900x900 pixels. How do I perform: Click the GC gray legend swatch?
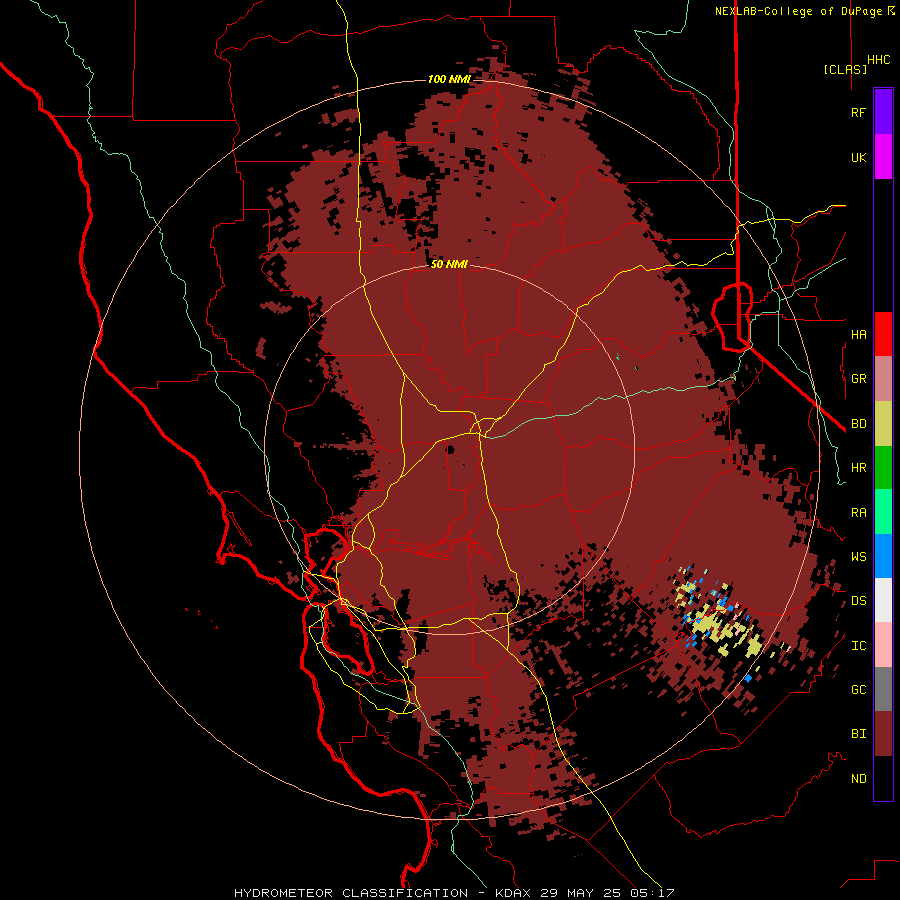point(883,689)
